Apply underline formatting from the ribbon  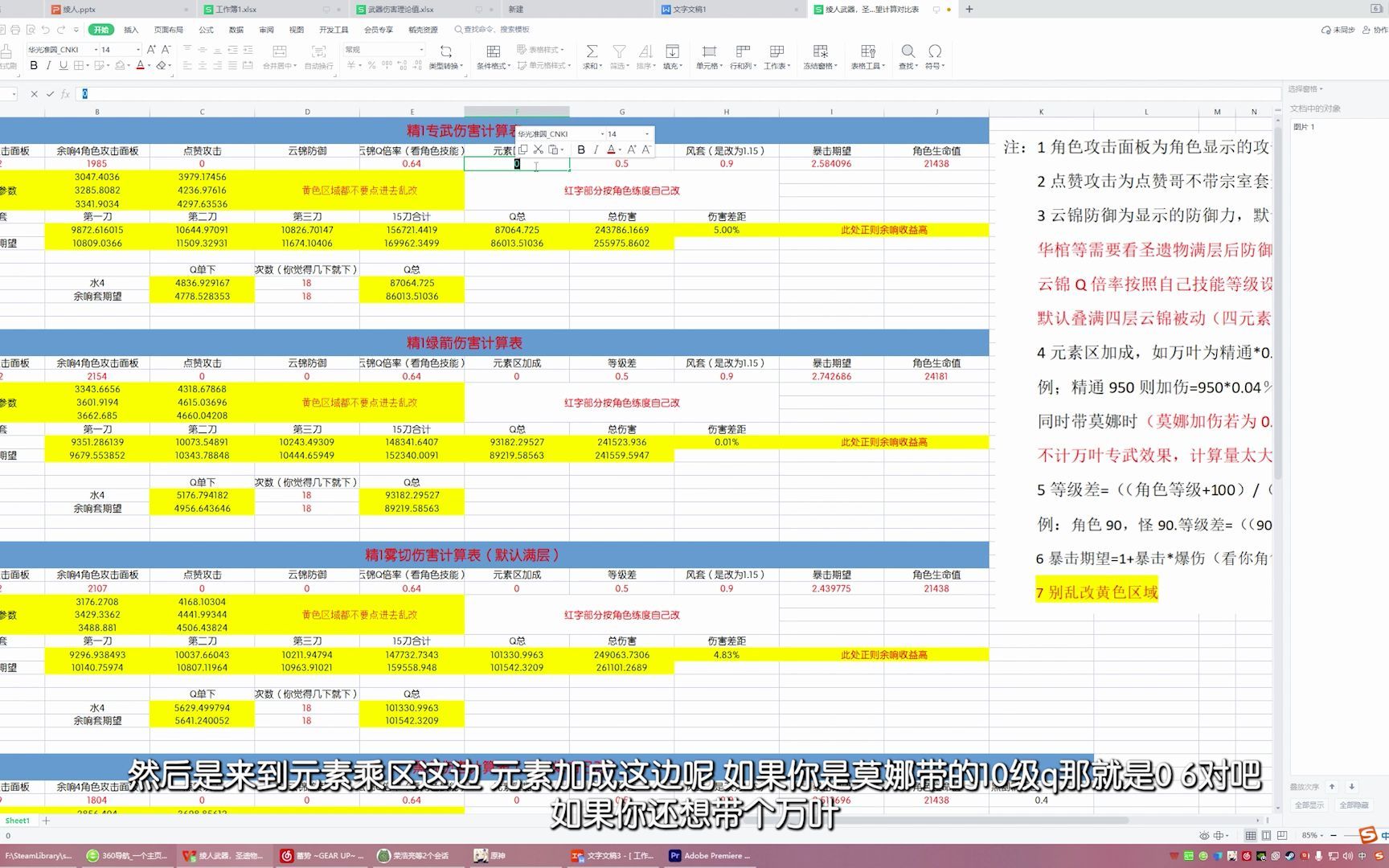[63, 66]
